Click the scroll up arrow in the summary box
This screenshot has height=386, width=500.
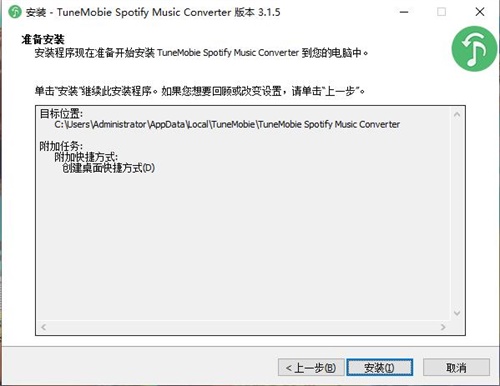point(457,115)
